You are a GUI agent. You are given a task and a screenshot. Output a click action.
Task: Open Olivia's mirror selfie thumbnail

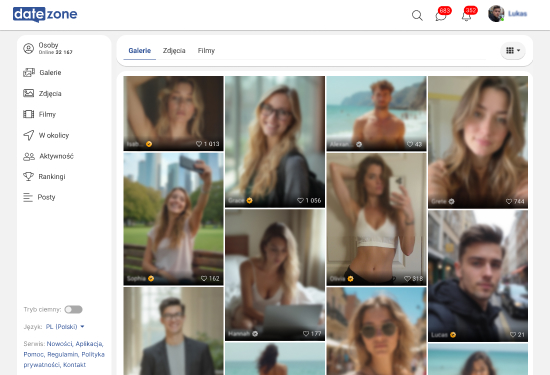[376, 219]
